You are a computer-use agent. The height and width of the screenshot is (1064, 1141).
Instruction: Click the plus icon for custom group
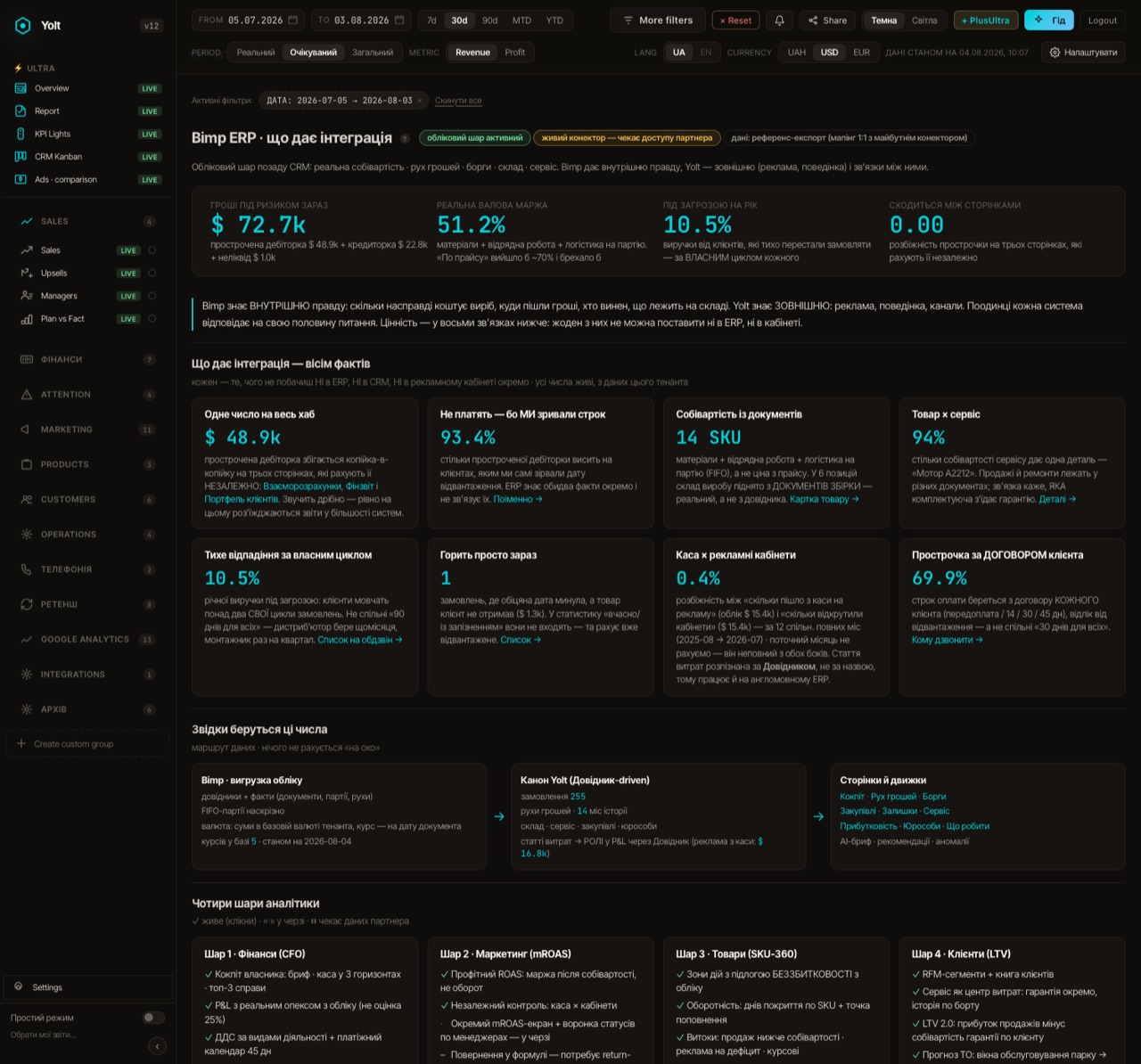tap(21, 743)
